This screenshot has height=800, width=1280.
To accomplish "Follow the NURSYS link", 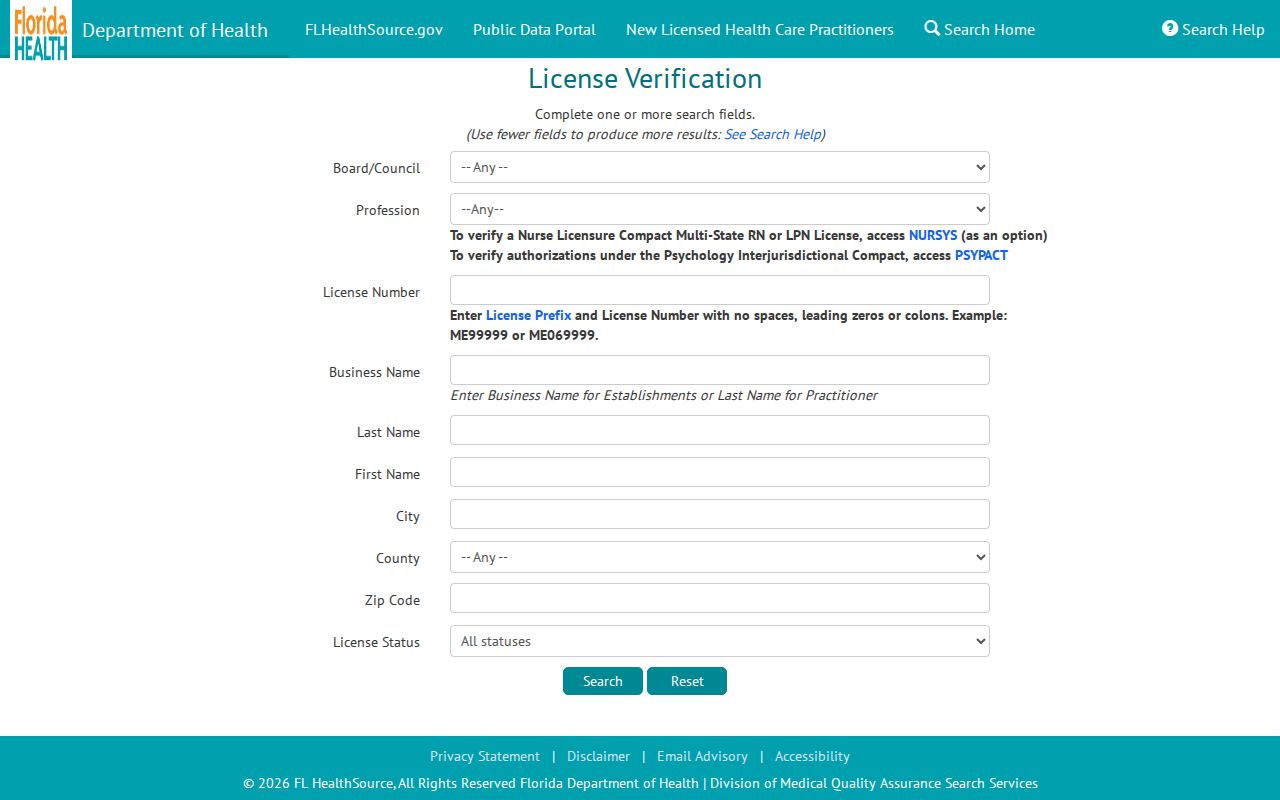I will (x=933, y=236).
